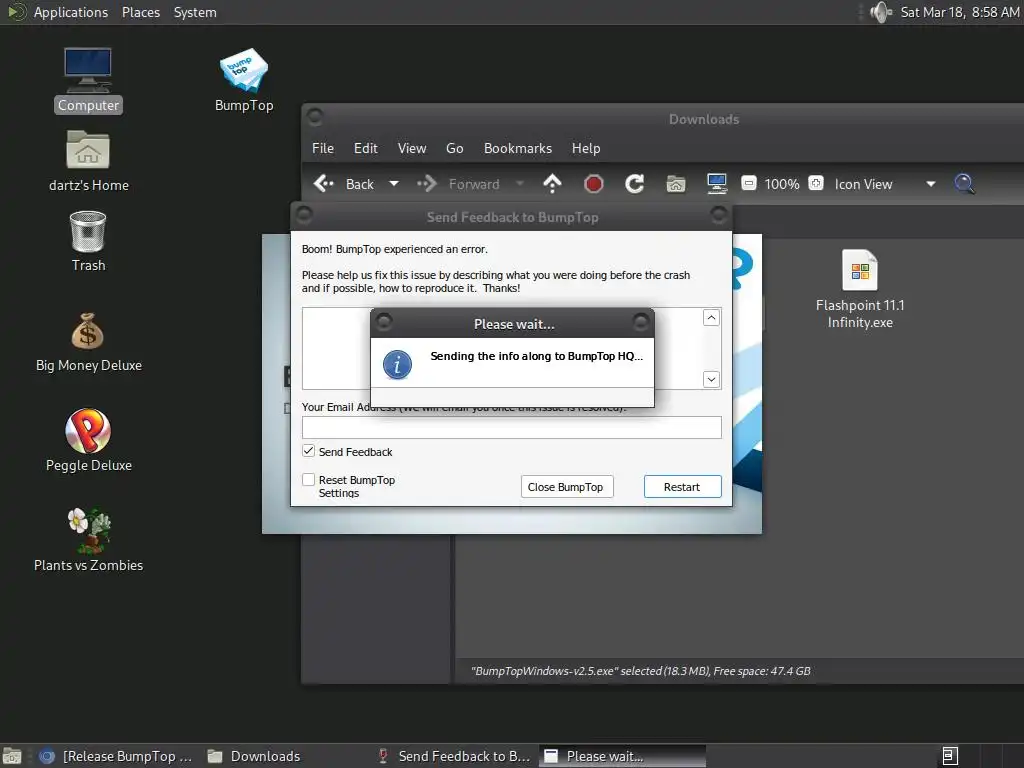Open the Computer desktop icon
The height and width of the screenshot is (768, 1024).
pyautogui.click(x=88, y=80)
